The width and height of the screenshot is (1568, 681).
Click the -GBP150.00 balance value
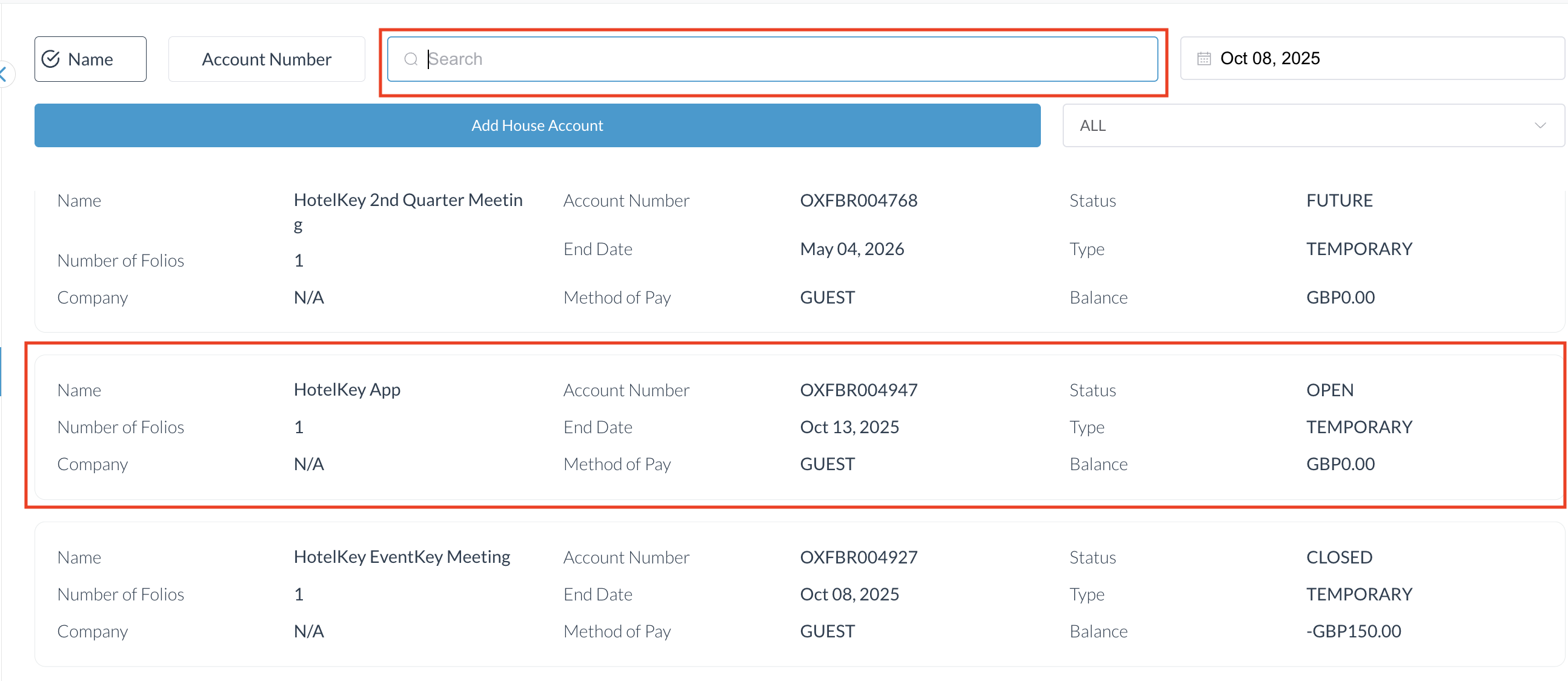[1353, 631]
